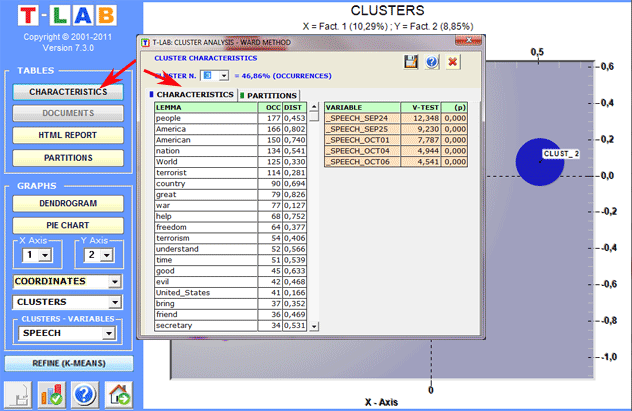This screenshot has height=411, width=632.
Task: Click the bar chart icon with green check
Action: coord(50,394)
